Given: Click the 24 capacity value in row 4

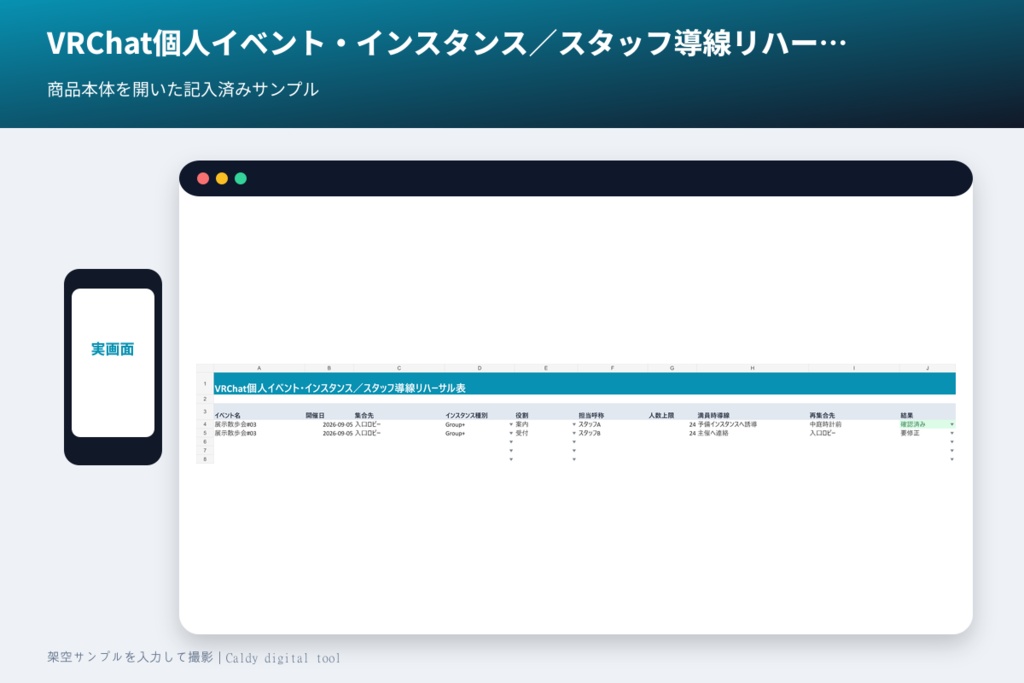Looking at the screenshot, I should [x=692, y=424].
